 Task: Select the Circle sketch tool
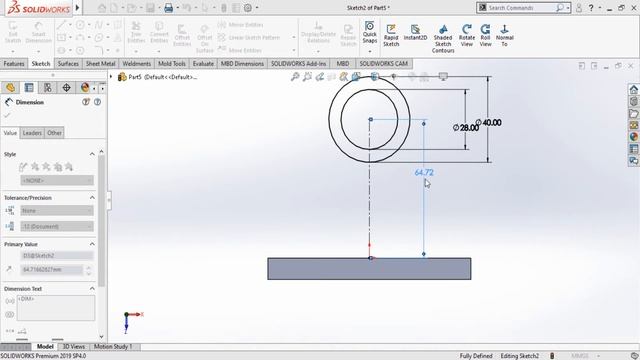pyautogui.click(x=80, y=25)
